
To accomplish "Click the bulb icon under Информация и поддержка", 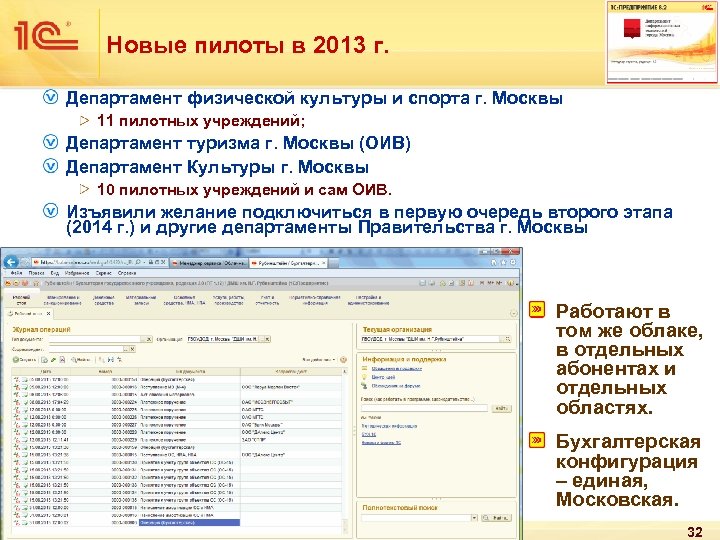I will (365, 377).
